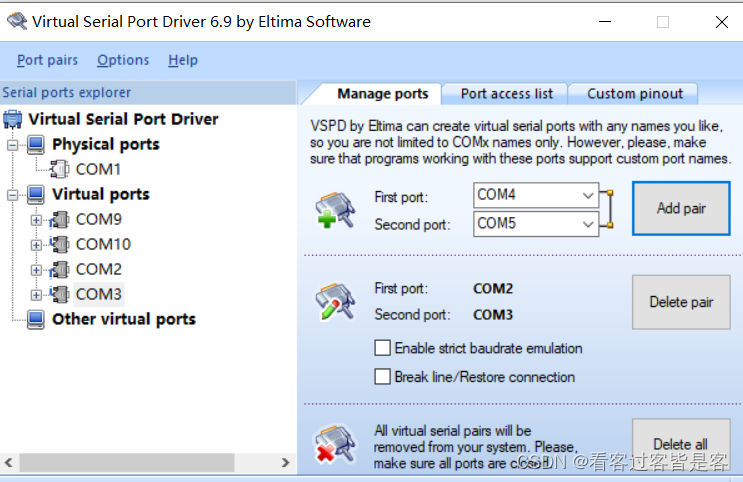The image size is (743, 482).
Task: Click the edit-pair icon with pencil
Action: [335, 302]
